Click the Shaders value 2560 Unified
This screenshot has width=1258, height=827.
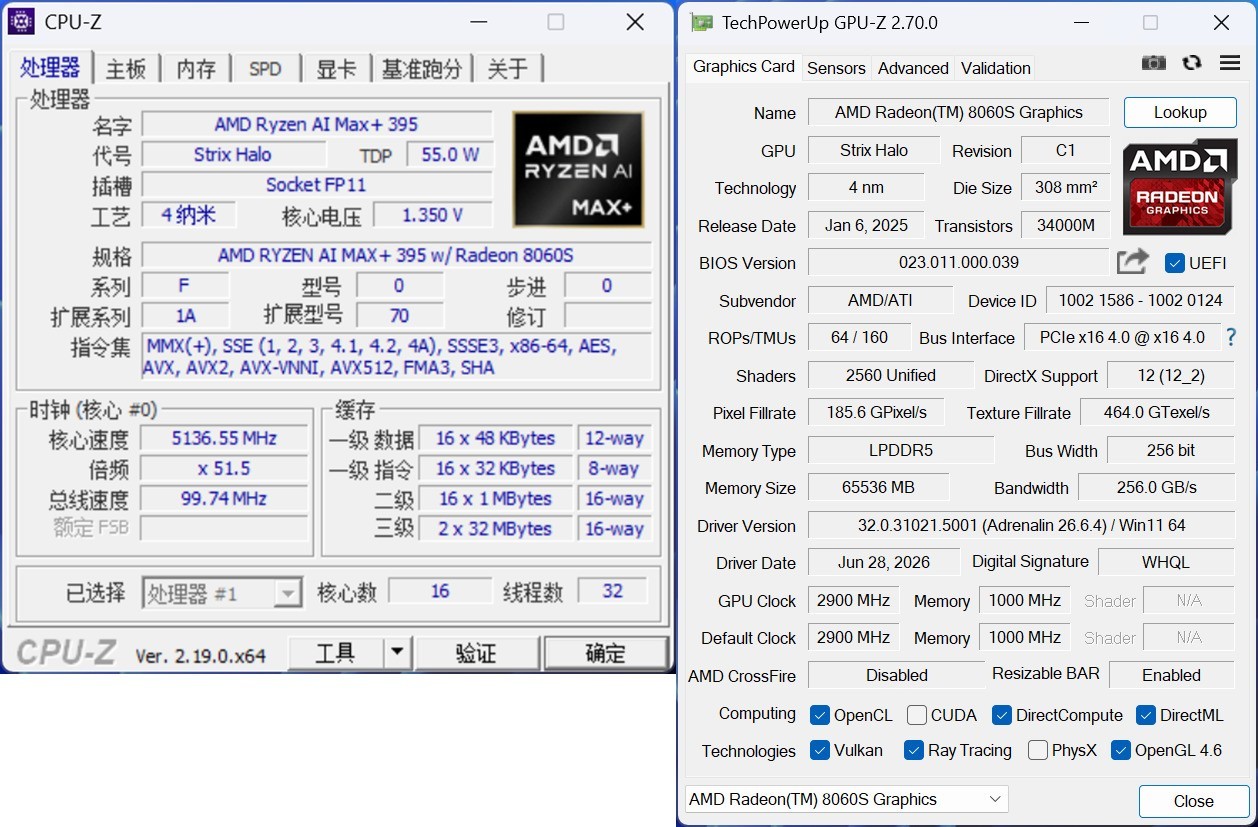(890, 375)
